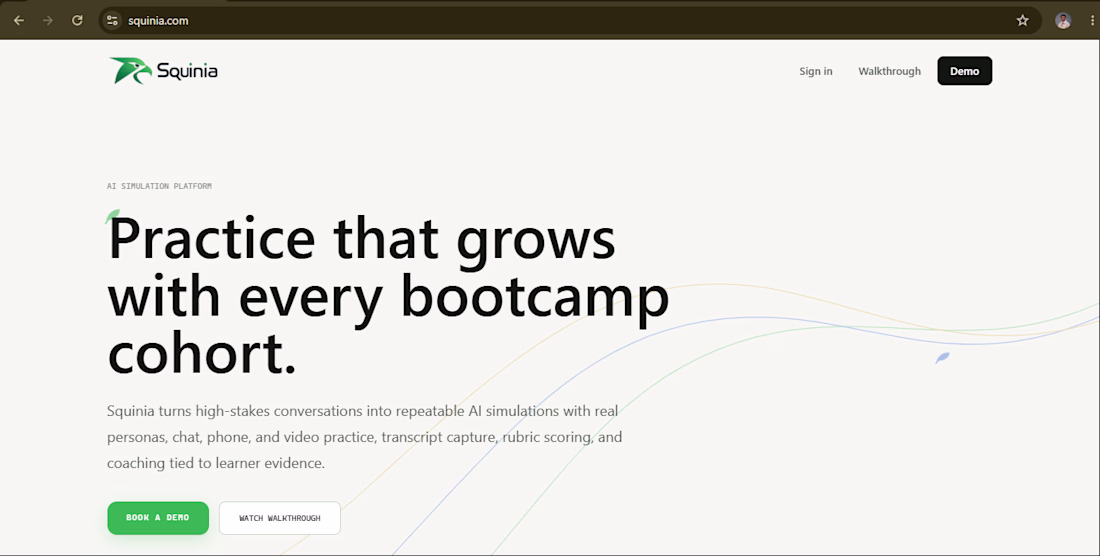Open site information icon beside the URL
Viewport: 1100px width, 556px height.
[112, 20]
